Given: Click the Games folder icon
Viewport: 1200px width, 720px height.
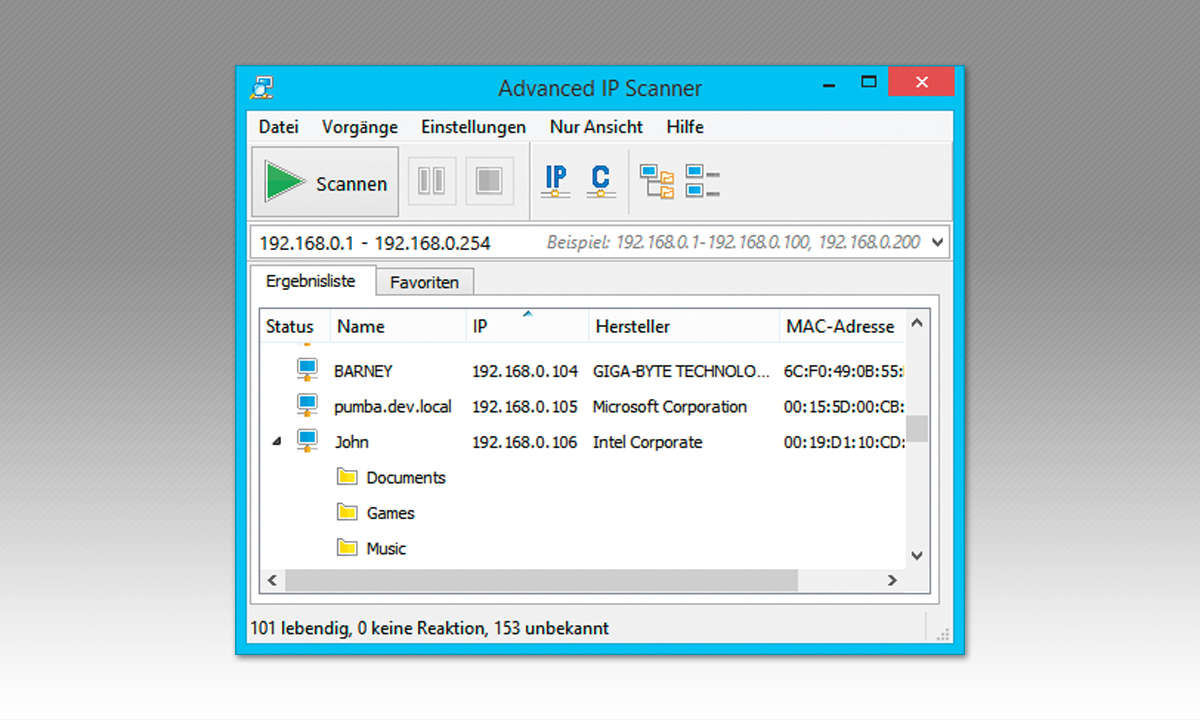Looking at the screenshot, I should tap(347, 512).
